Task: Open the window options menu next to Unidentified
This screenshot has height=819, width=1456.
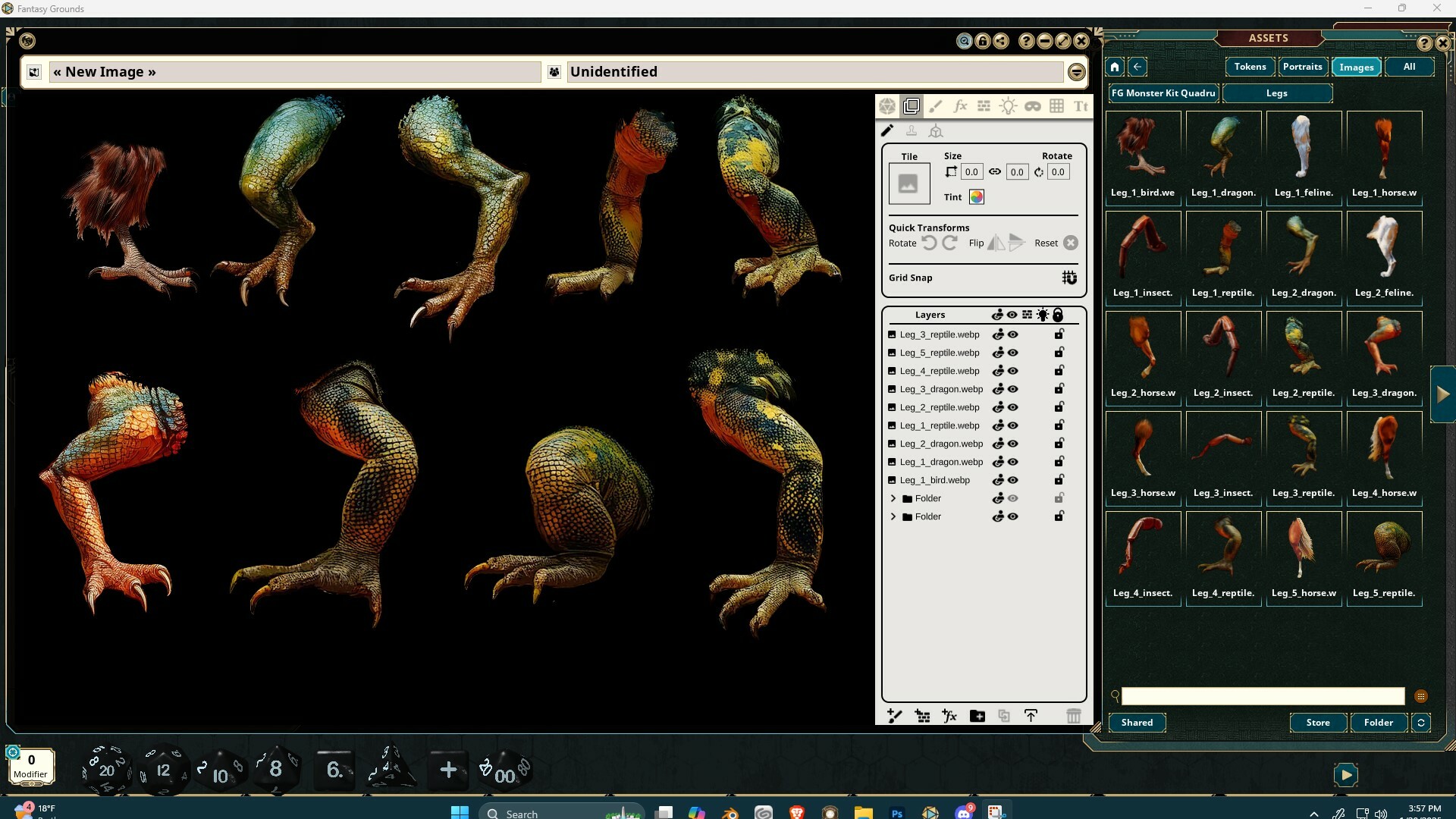Action: coord(1075,71)
